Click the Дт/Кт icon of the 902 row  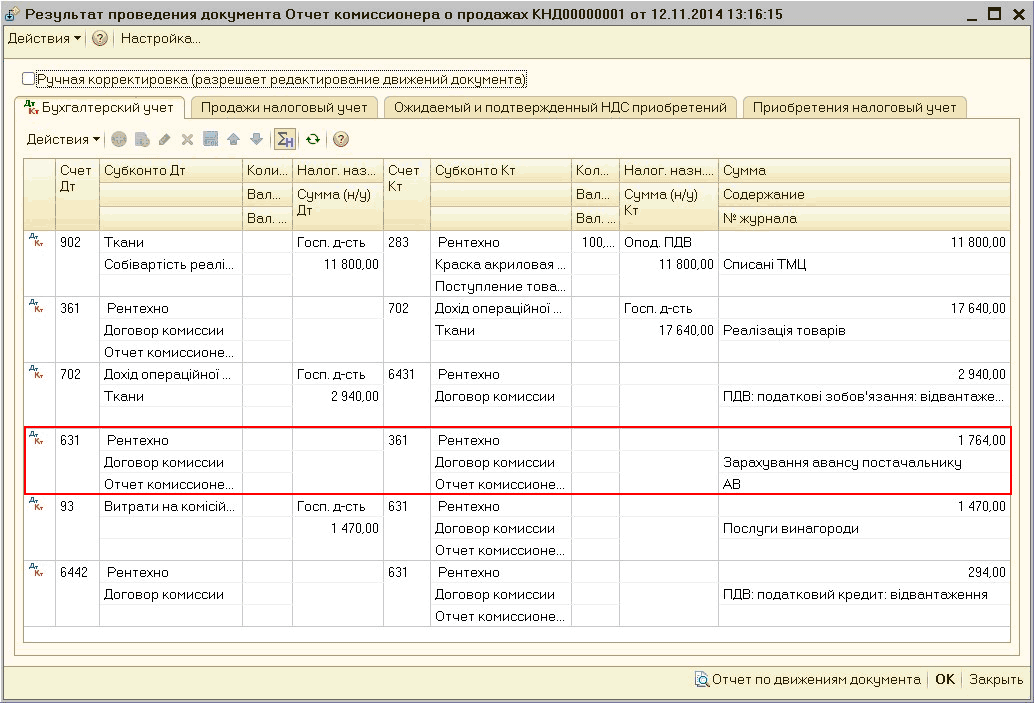[37, 241]
